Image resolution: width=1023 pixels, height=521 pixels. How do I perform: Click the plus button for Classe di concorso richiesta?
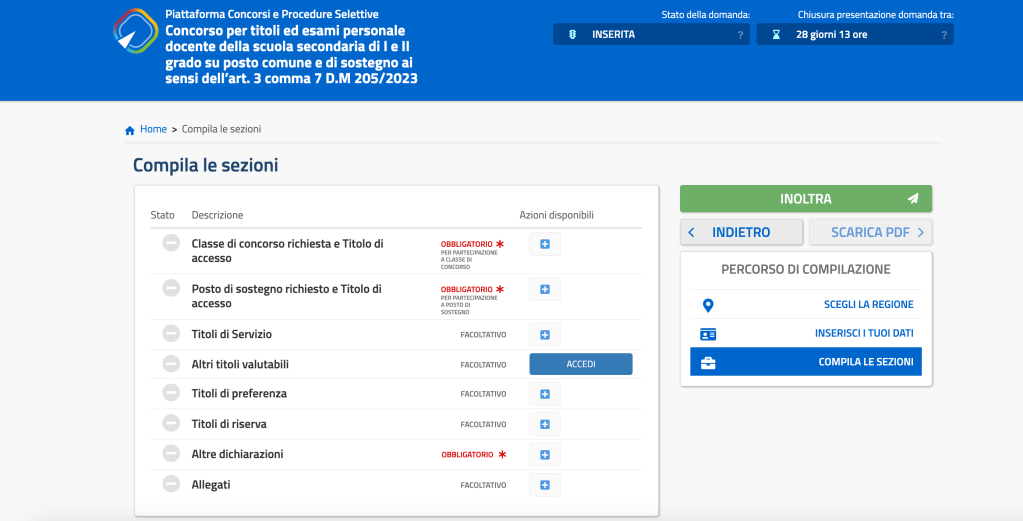tap(545, 244)
